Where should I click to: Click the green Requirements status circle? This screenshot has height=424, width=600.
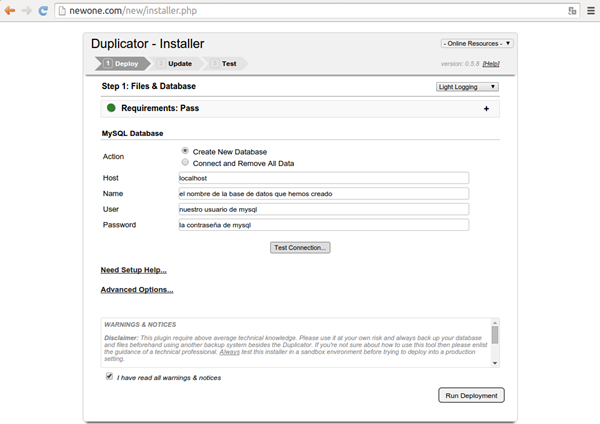111,108
